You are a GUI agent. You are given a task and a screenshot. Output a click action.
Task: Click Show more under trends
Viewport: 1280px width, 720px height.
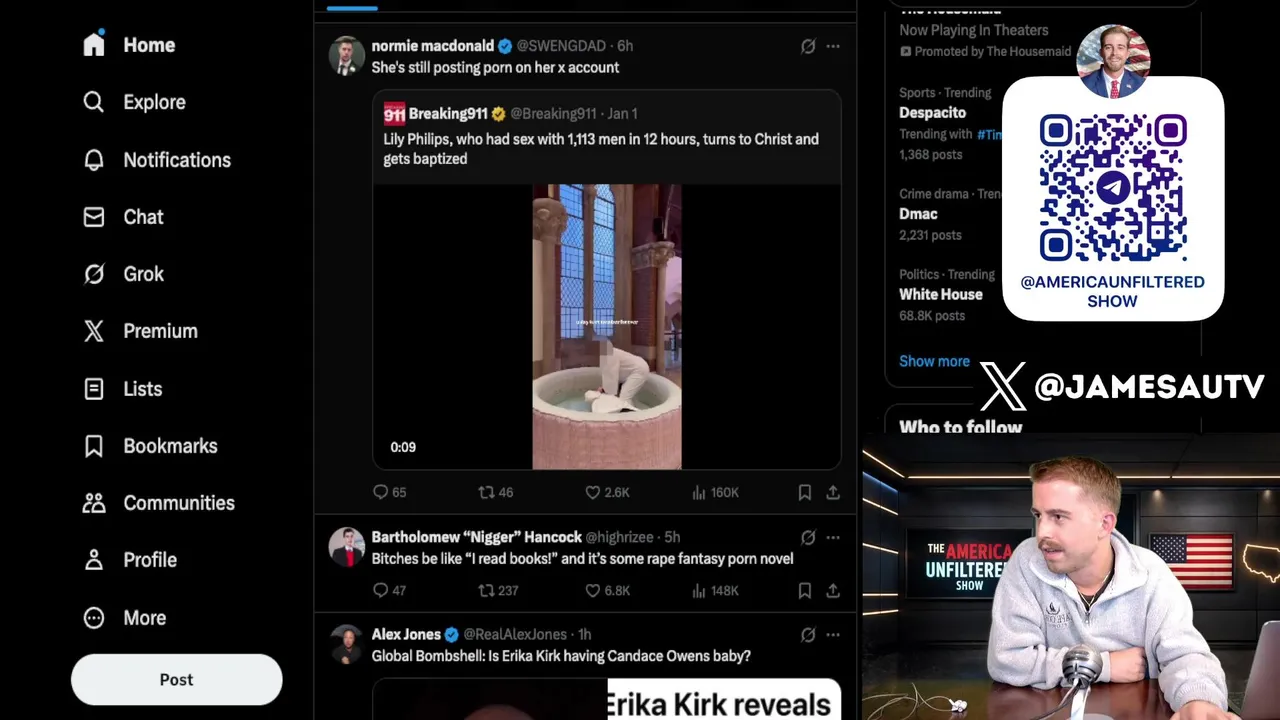(934, 361)
